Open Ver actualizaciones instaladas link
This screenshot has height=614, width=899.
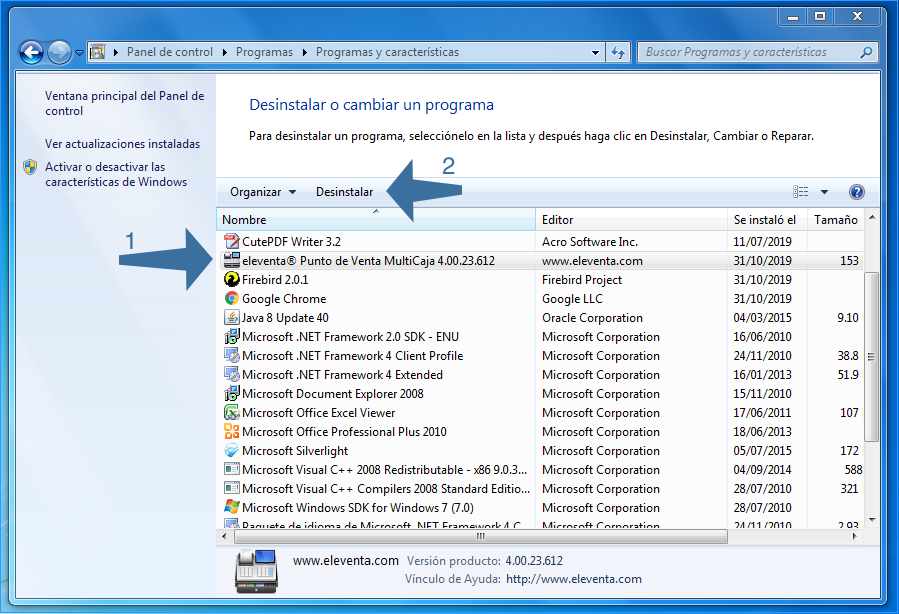122,144
